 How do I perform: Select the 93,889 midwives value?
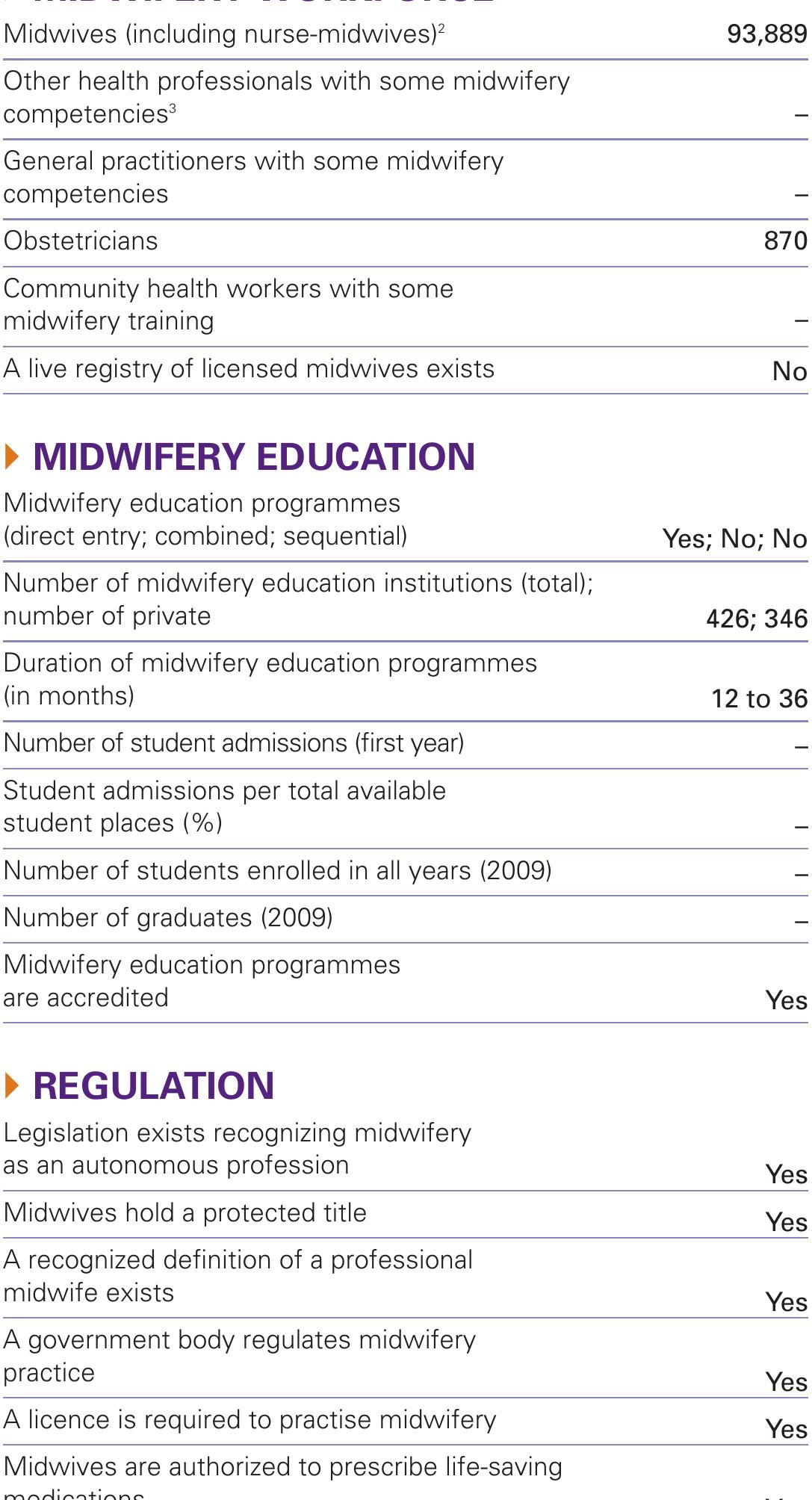pos(766,34)
